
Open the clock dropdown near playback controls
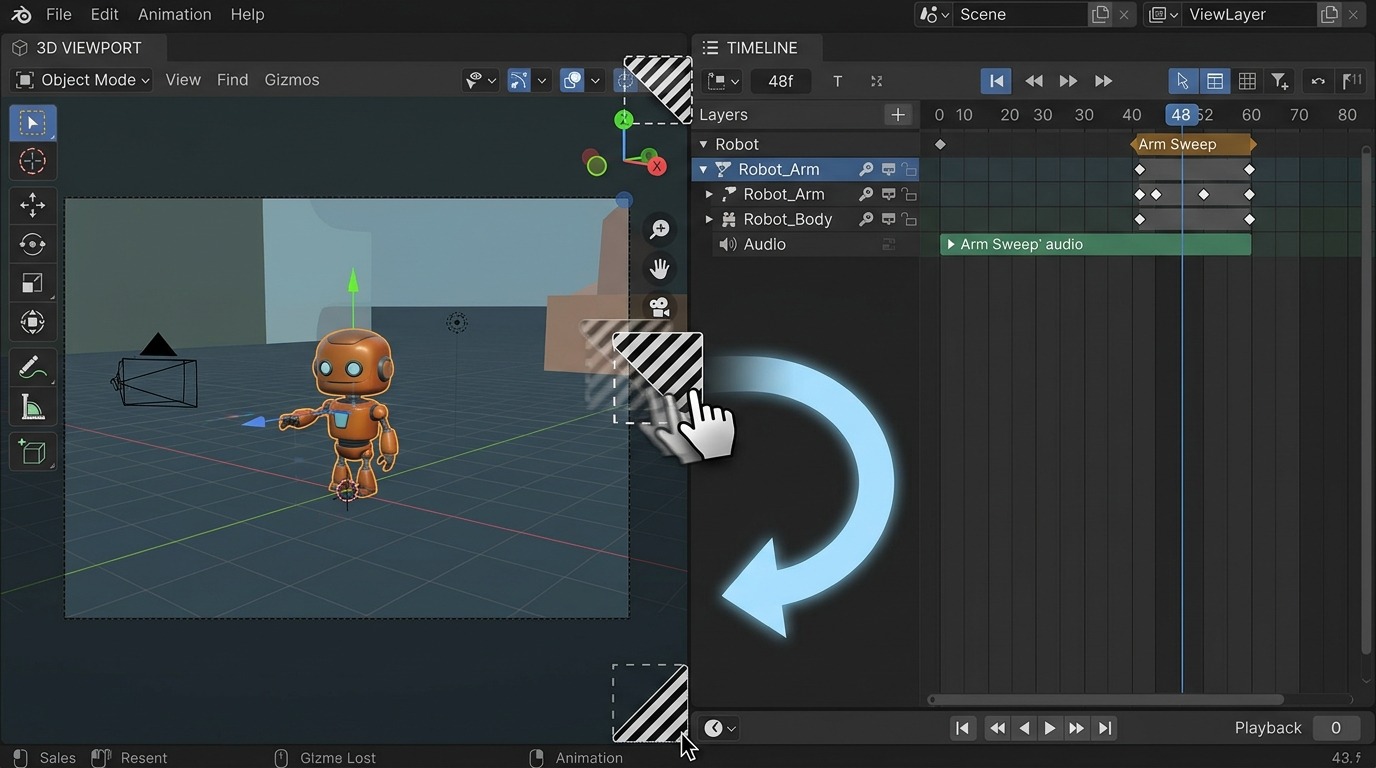click(x=720, y=728)
